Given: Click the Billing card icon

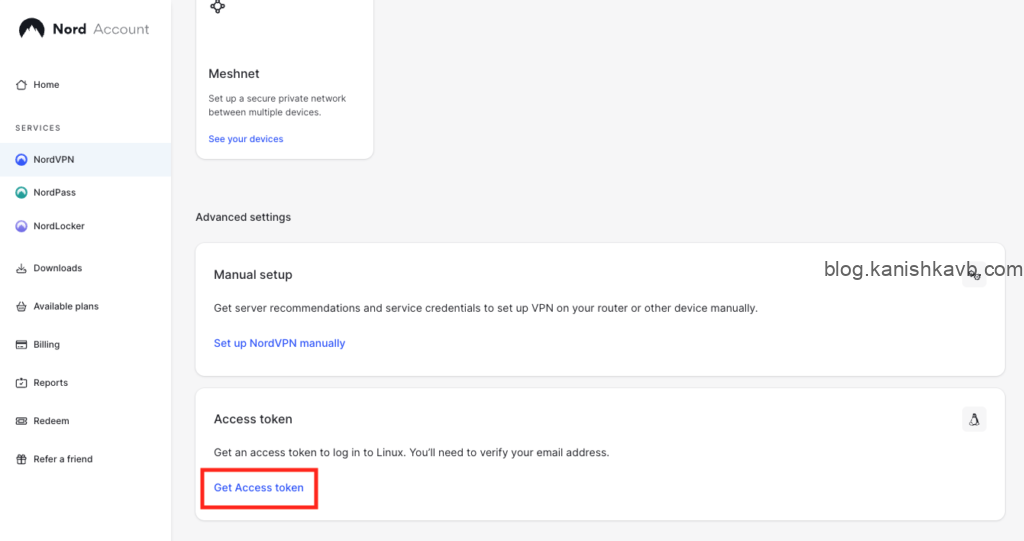Looking at the screenshot, I should click(21, 345).
